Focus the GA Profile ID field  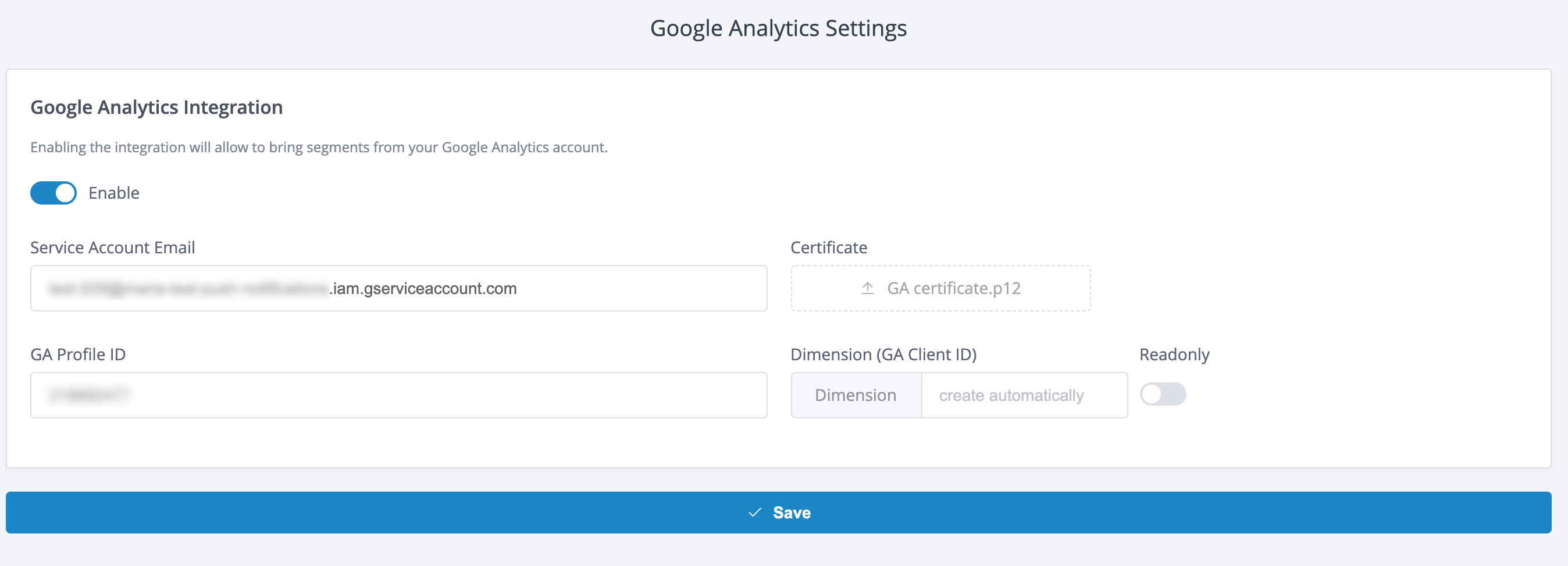pyautogui.click(x=398, y=395)
